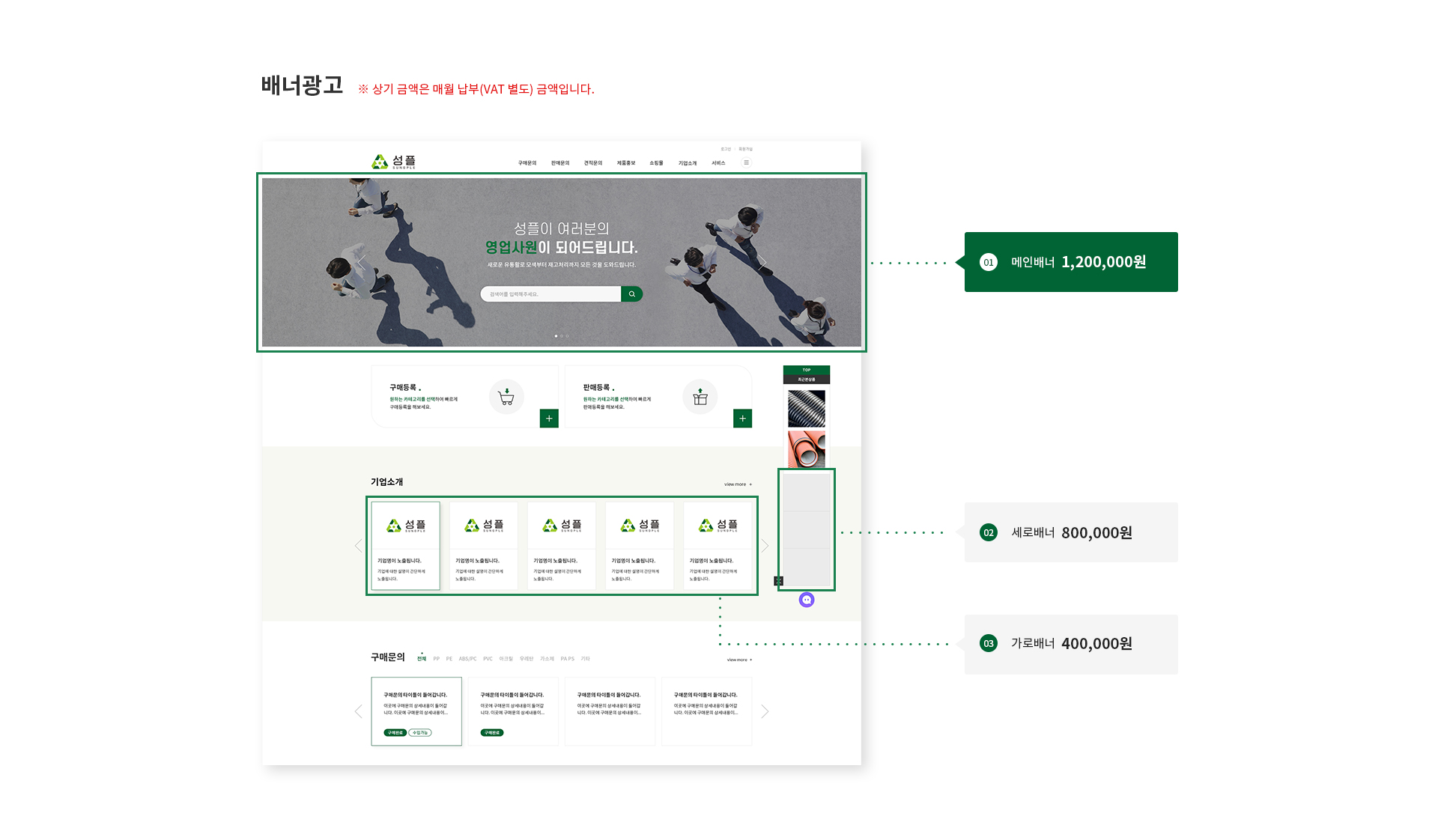Click the 성플 logo in header
The width and height of the screenshot is (1438, 840).
[393, 162]
